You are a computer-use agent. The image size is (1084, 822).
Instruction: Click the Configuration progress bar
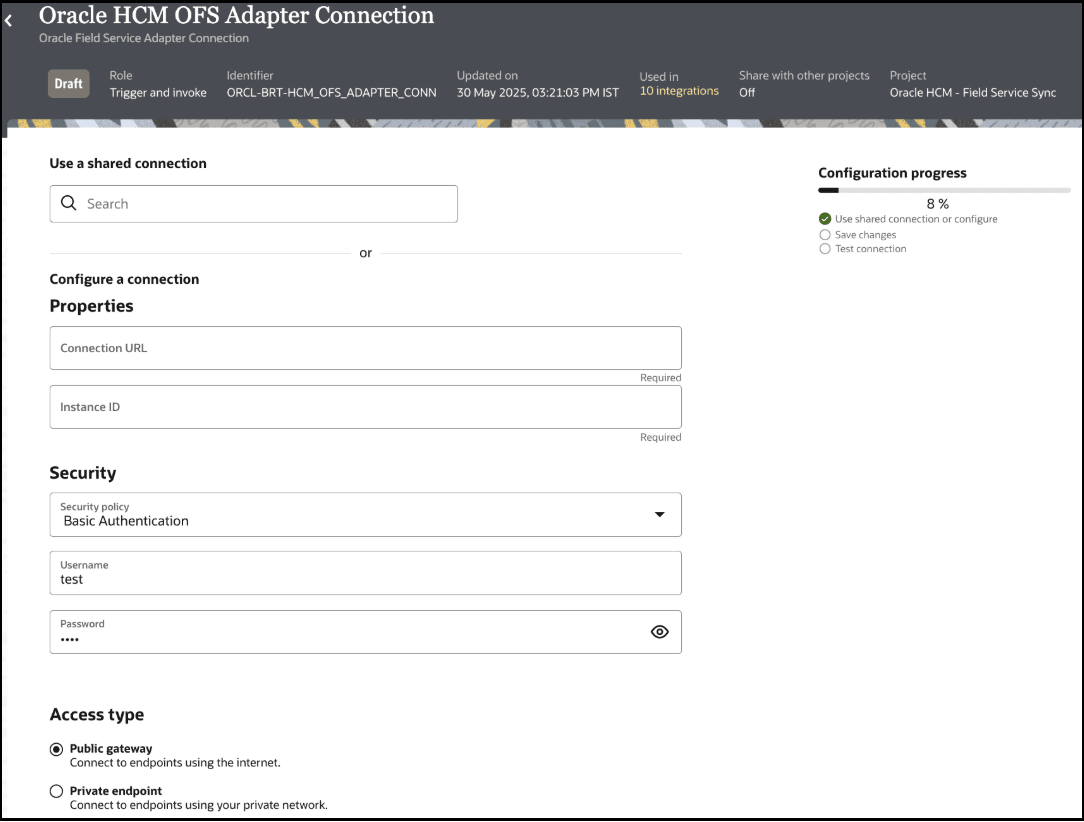click(944, 190)
